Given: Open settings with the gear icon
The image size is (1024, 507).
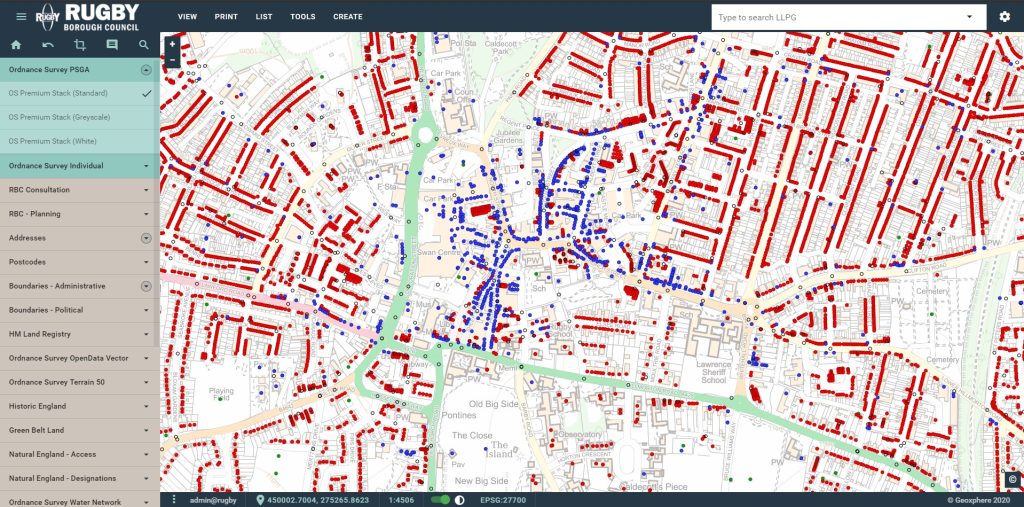Looking at the screenshot, I should [1004, 16].
